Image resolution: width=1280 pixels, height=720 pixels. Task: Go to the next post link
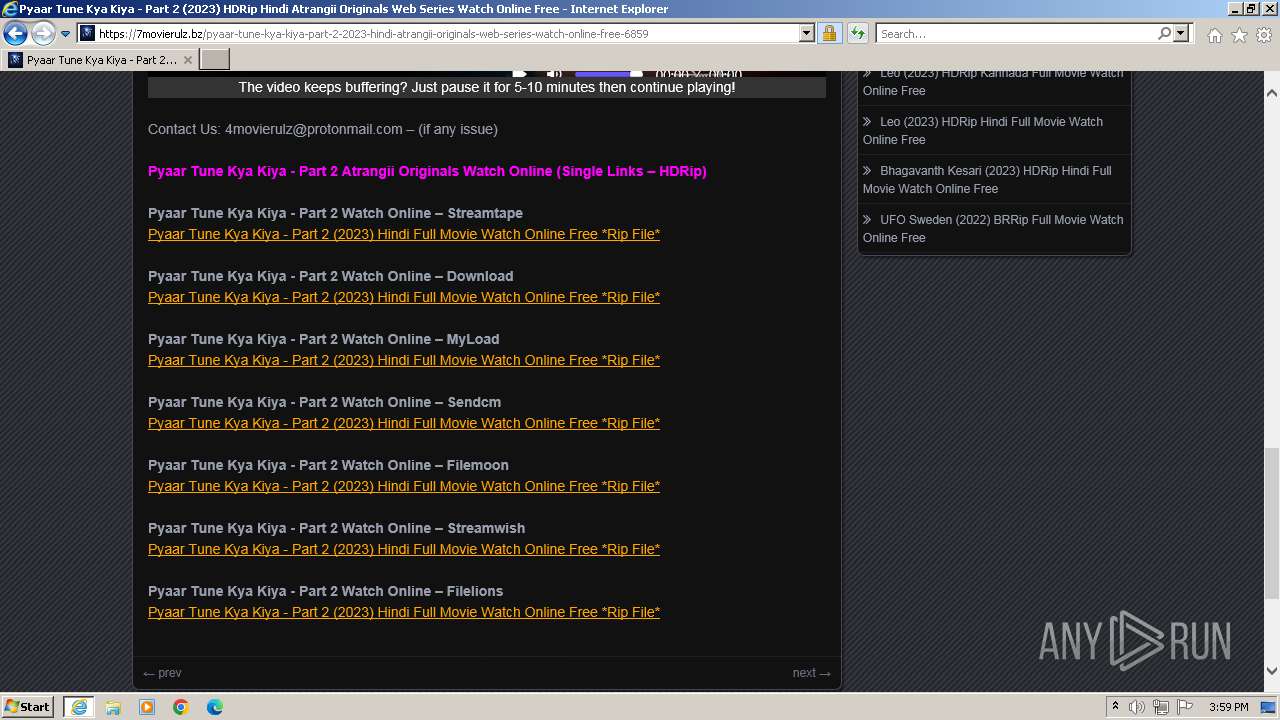(811, 673)
